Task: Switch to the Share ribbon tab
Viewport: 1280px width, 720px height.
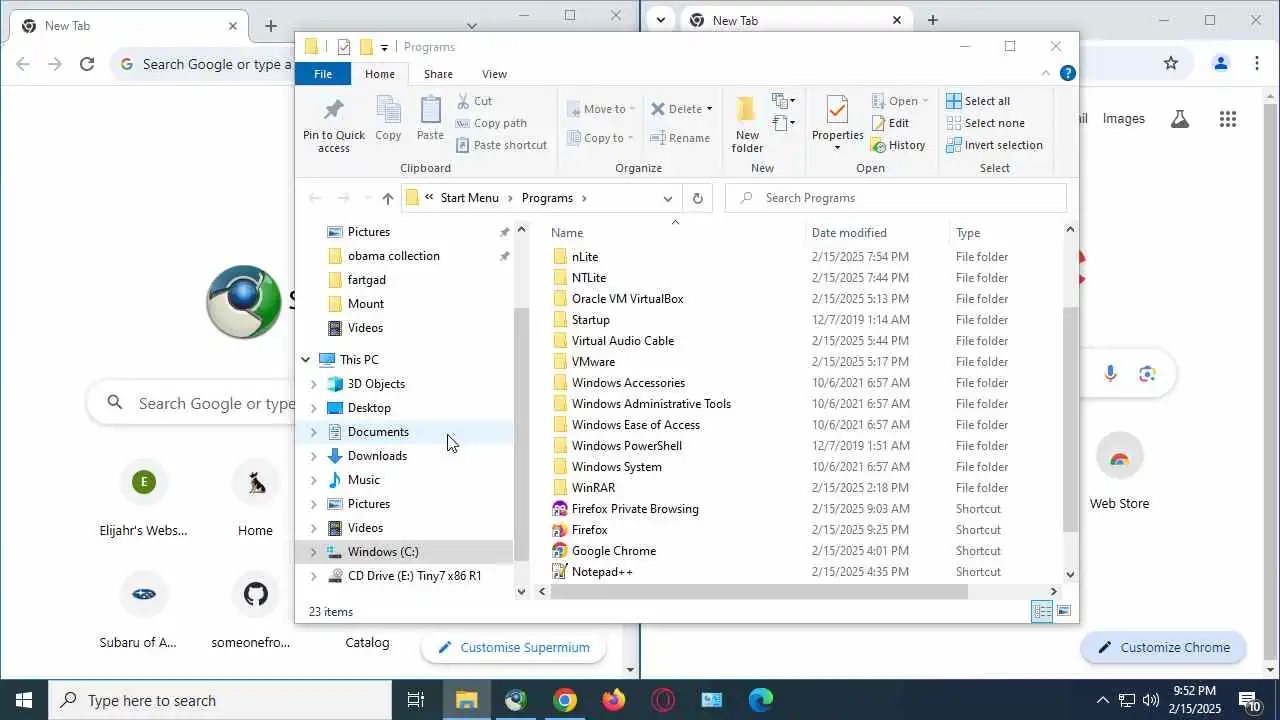Action: [438, 74]
